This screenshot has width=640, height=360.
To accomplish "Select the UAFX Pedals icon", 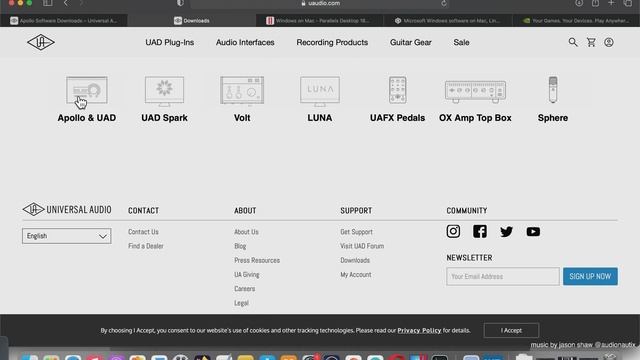I will [397, 90].
